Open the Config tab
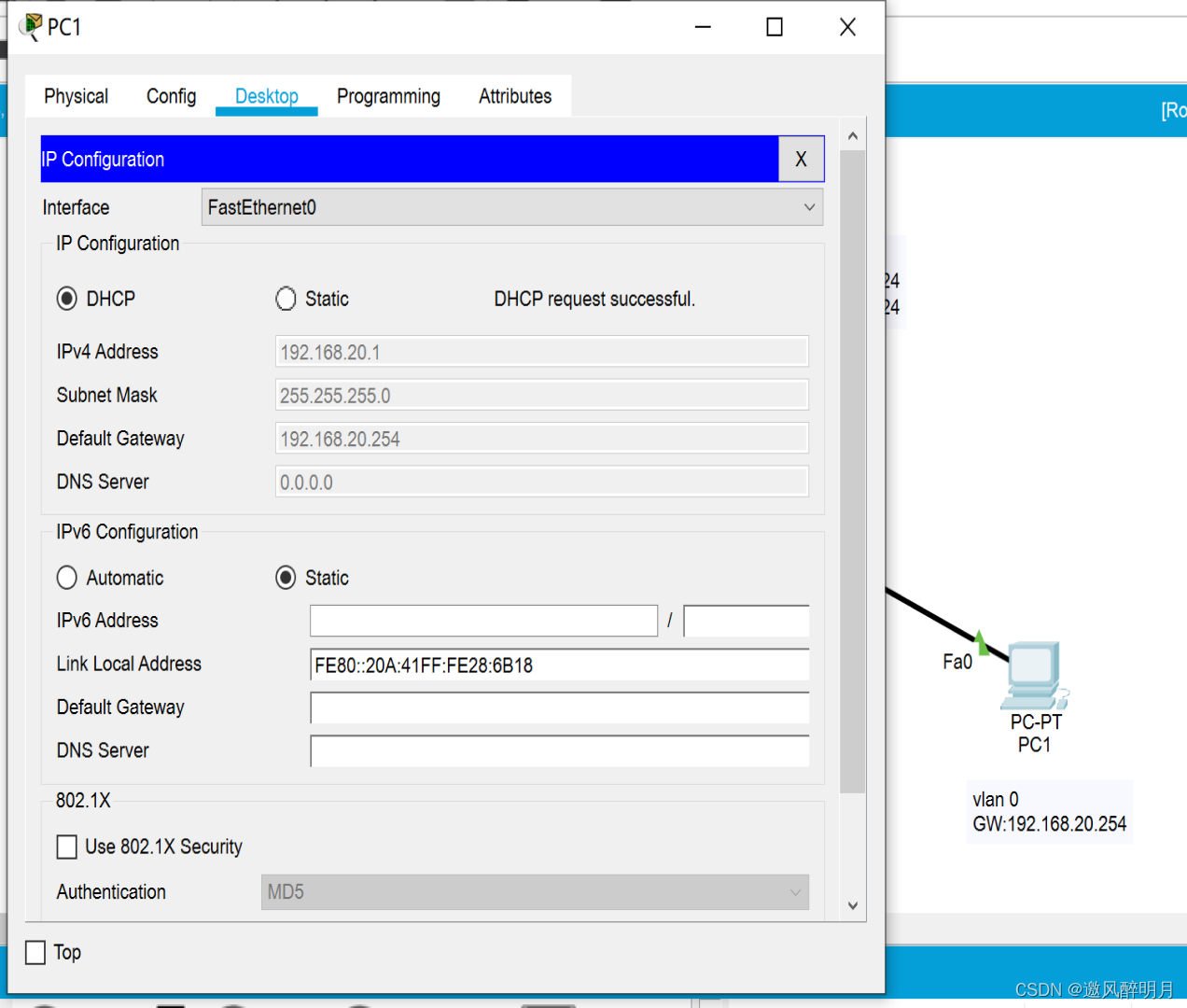The width and height of the screenshot is (1187, 1008). click(171, 96)
